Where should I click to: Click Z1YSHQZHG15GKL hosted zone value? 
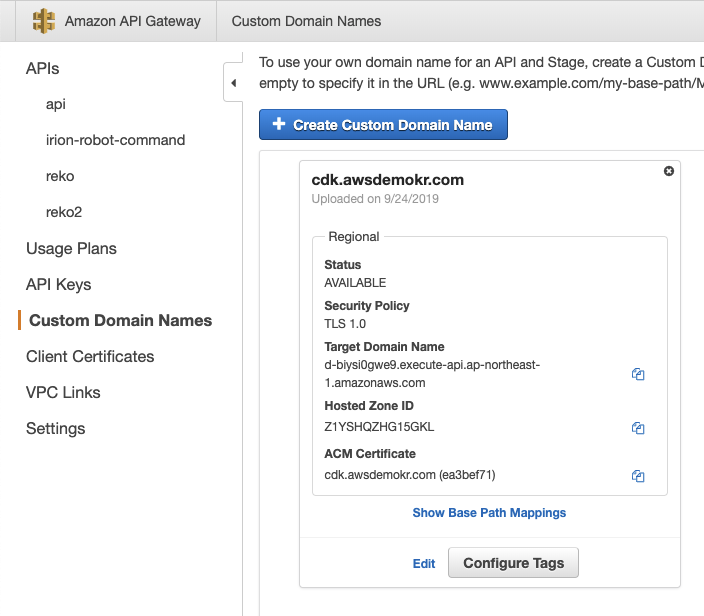tap(379, 427)
